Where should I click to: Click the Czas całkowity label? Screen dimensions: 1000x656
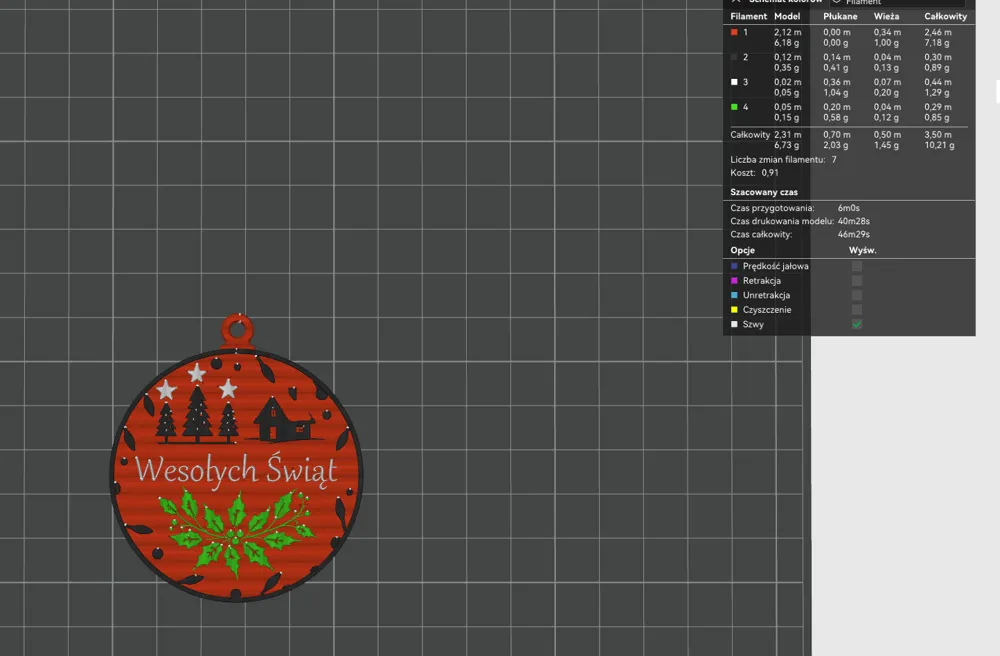pyautogui.click(x=761, y=234)
